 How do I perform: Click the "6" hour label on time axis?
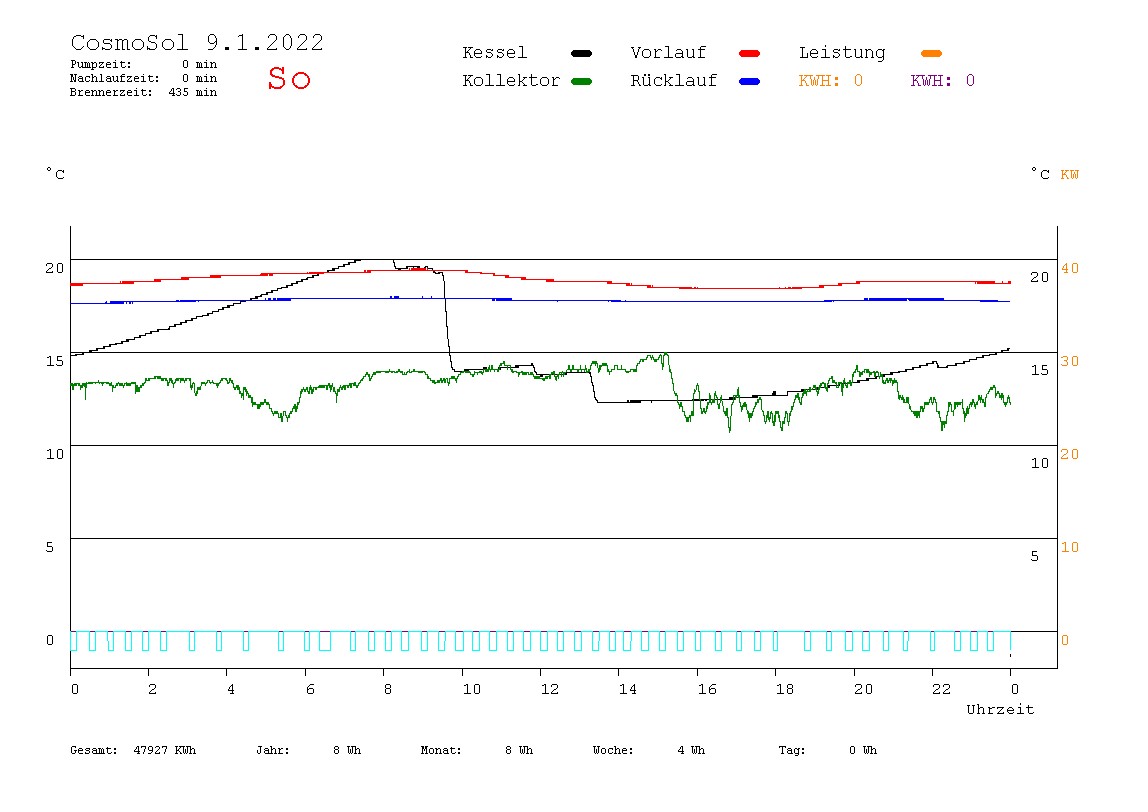pos(310,689)
